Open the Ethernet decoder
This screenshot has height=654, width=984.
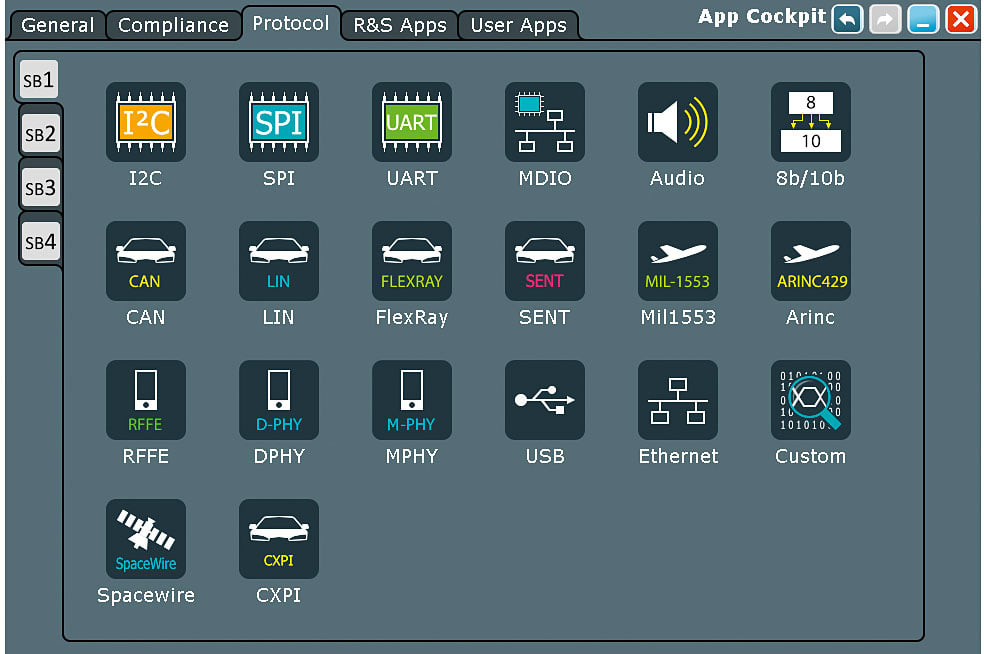(x=677, y=400)
